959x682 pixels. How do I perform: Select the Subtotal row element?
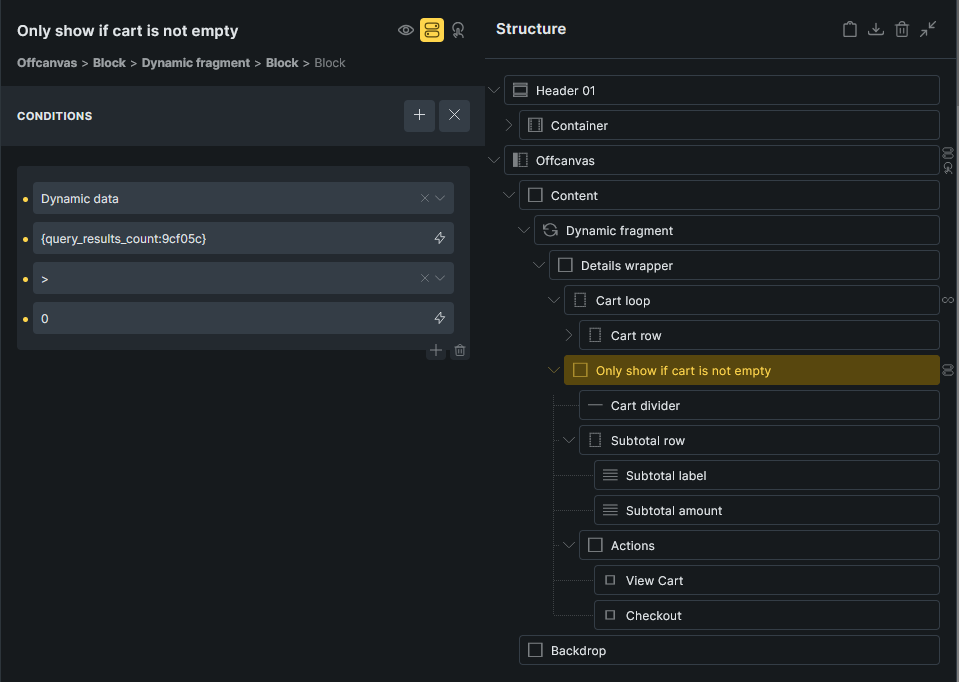(x=759, y=440)
